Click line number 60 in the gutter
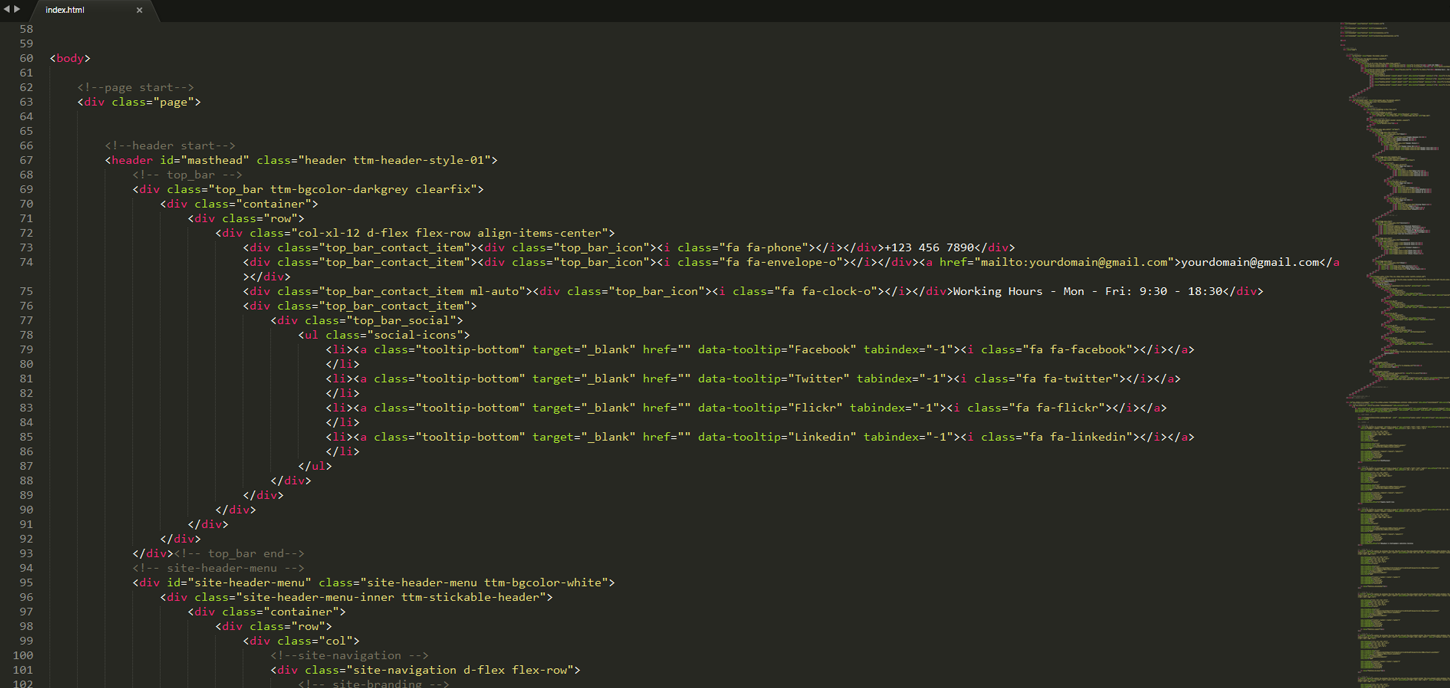Viewport: 1450px width, 688px height. point(26,58)
